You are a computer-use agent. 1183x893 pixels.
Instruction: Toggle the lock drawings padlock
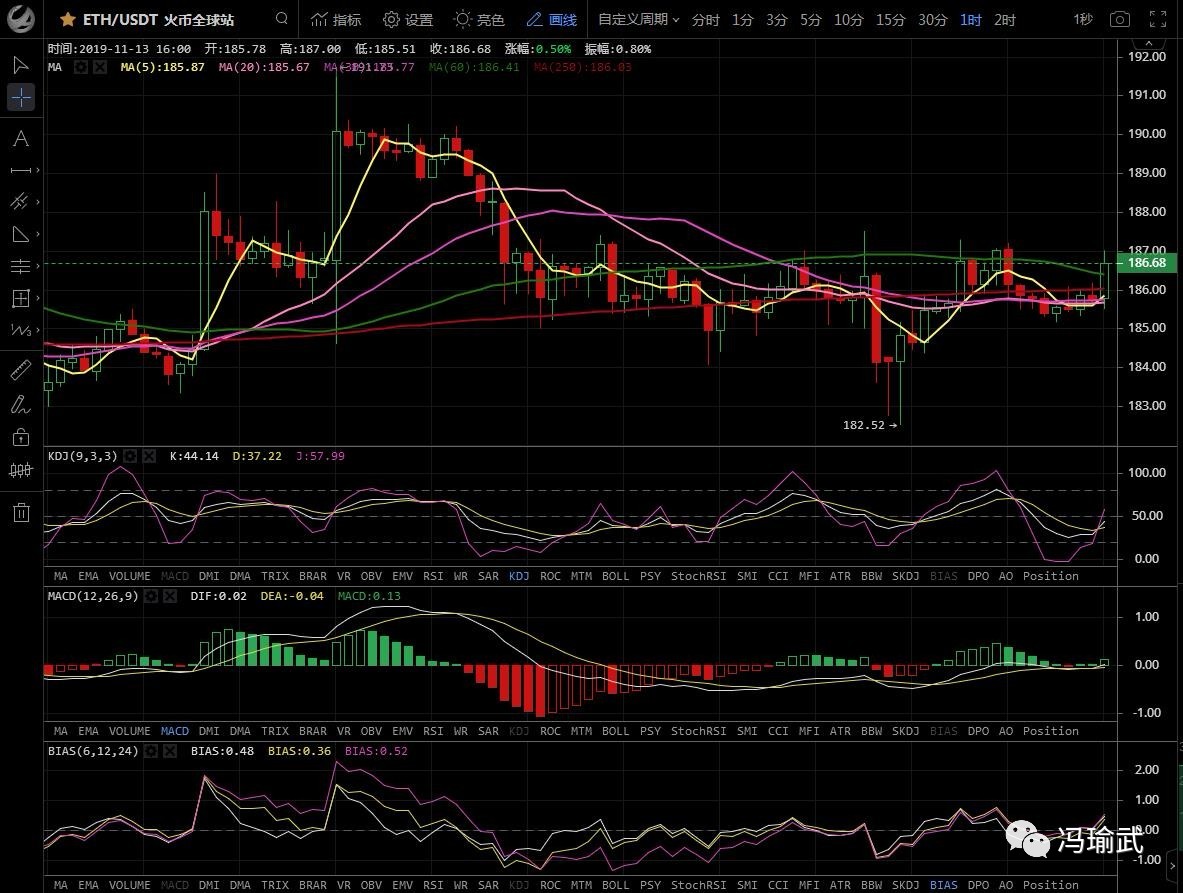click(x=20, y=437)
